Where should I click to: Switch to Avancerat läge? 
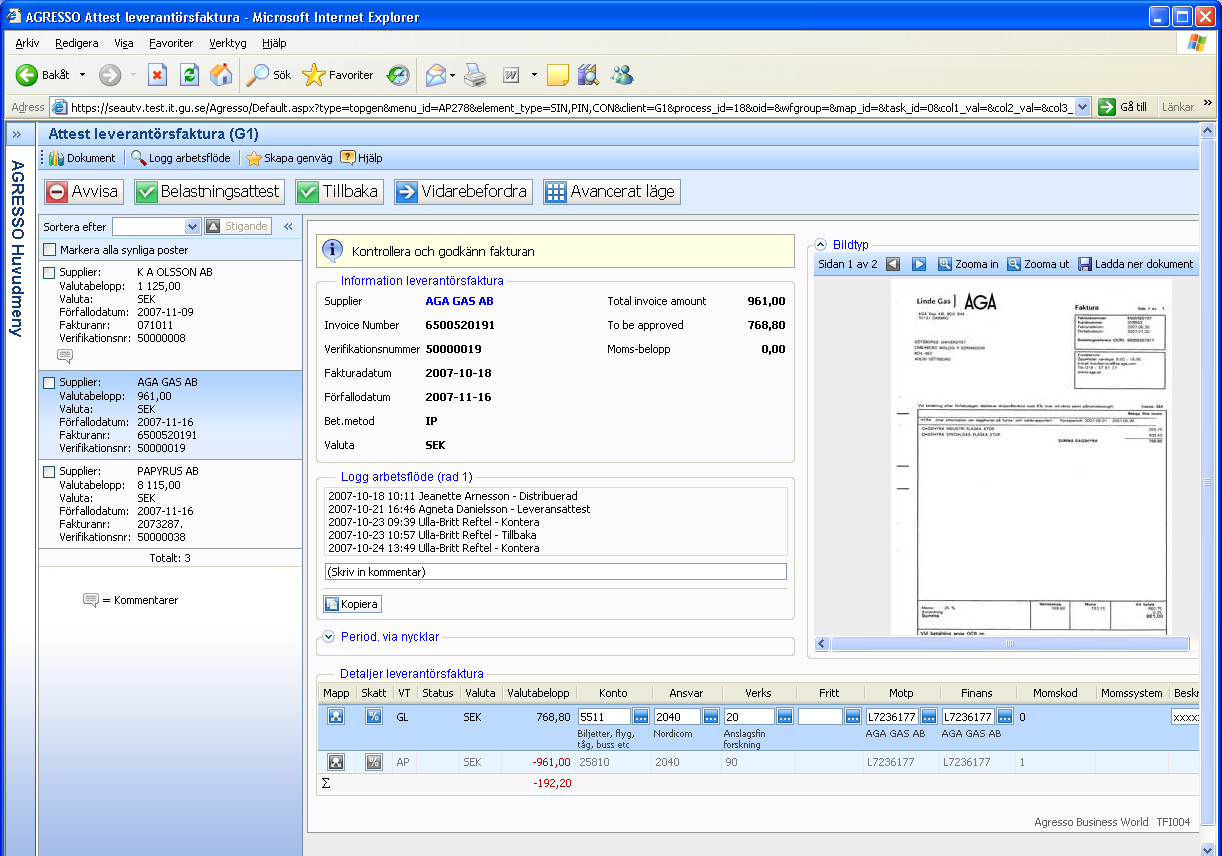click(612, 192)
